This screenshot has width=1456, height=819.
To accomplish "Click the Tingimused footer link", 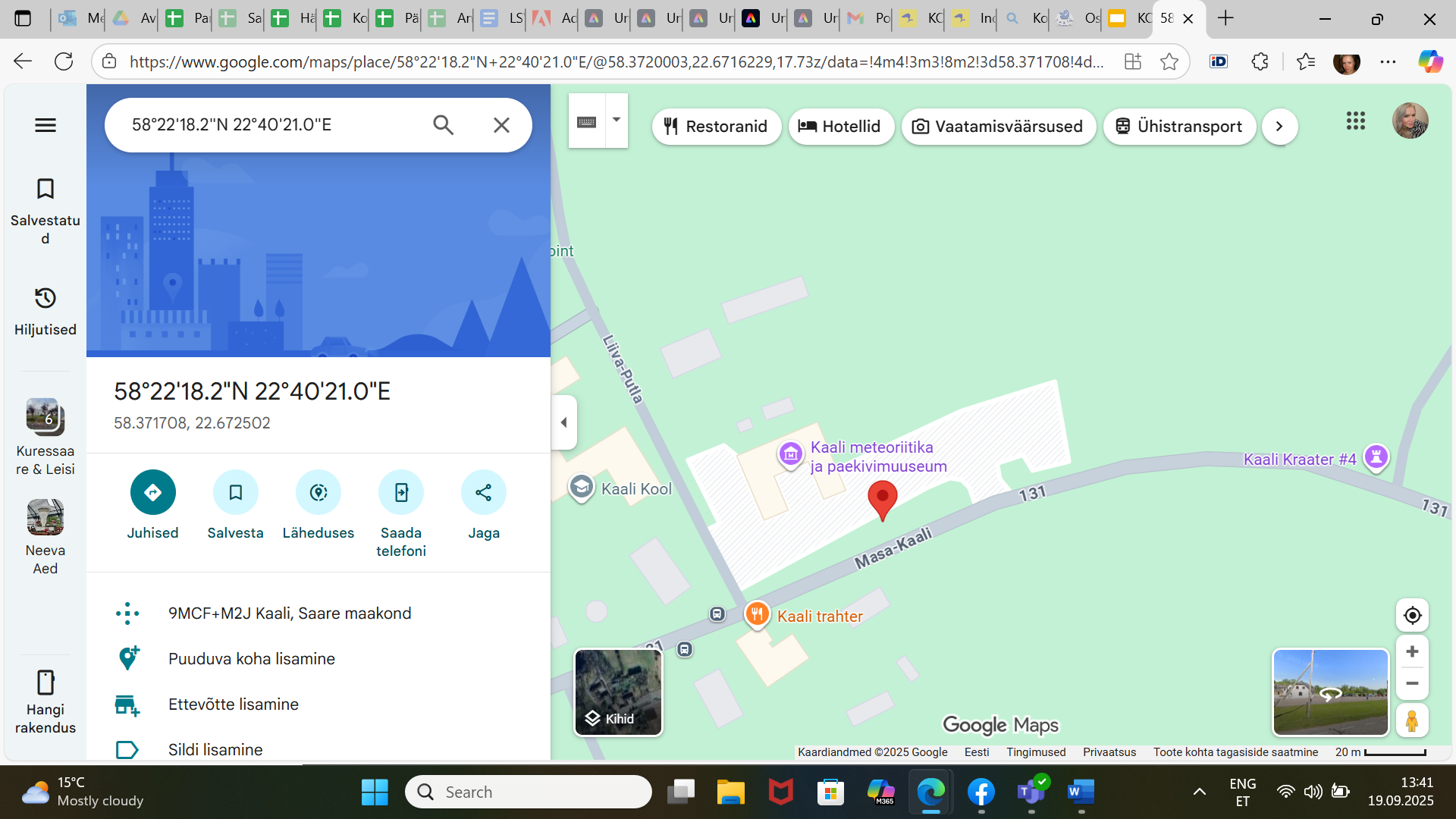I will [x=1035, y=752].
